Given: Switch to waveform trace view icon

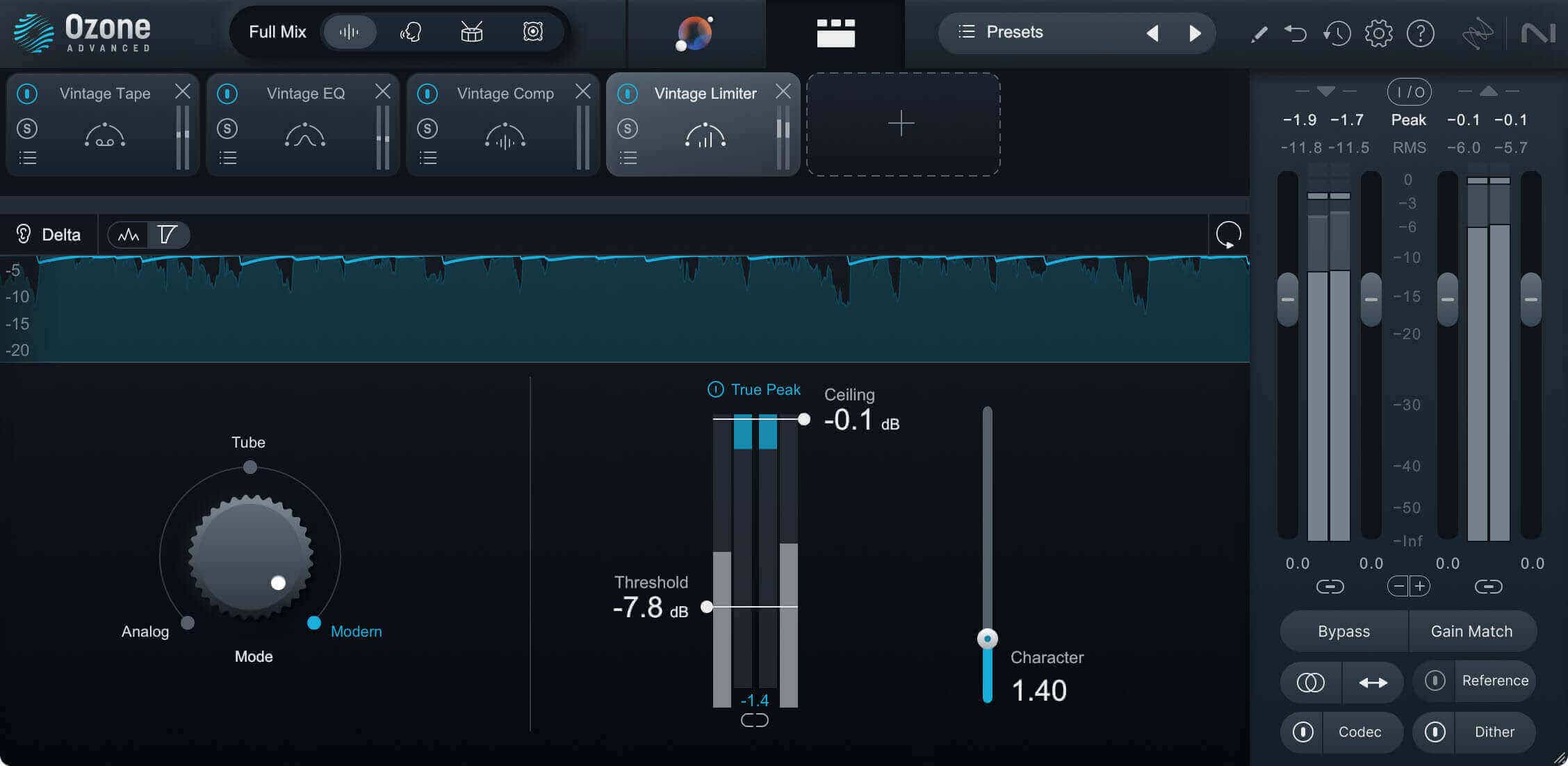Looking at the screenshot, I should [x=129, y=235].
